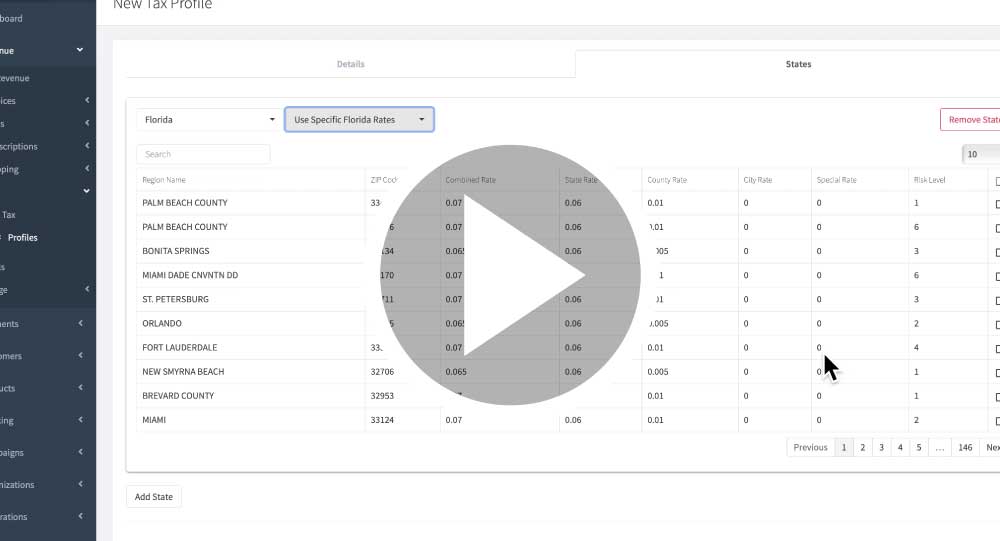Open the Florida state dropdown
This screenshot has height=541, width=1000.
tap(208, 120)
